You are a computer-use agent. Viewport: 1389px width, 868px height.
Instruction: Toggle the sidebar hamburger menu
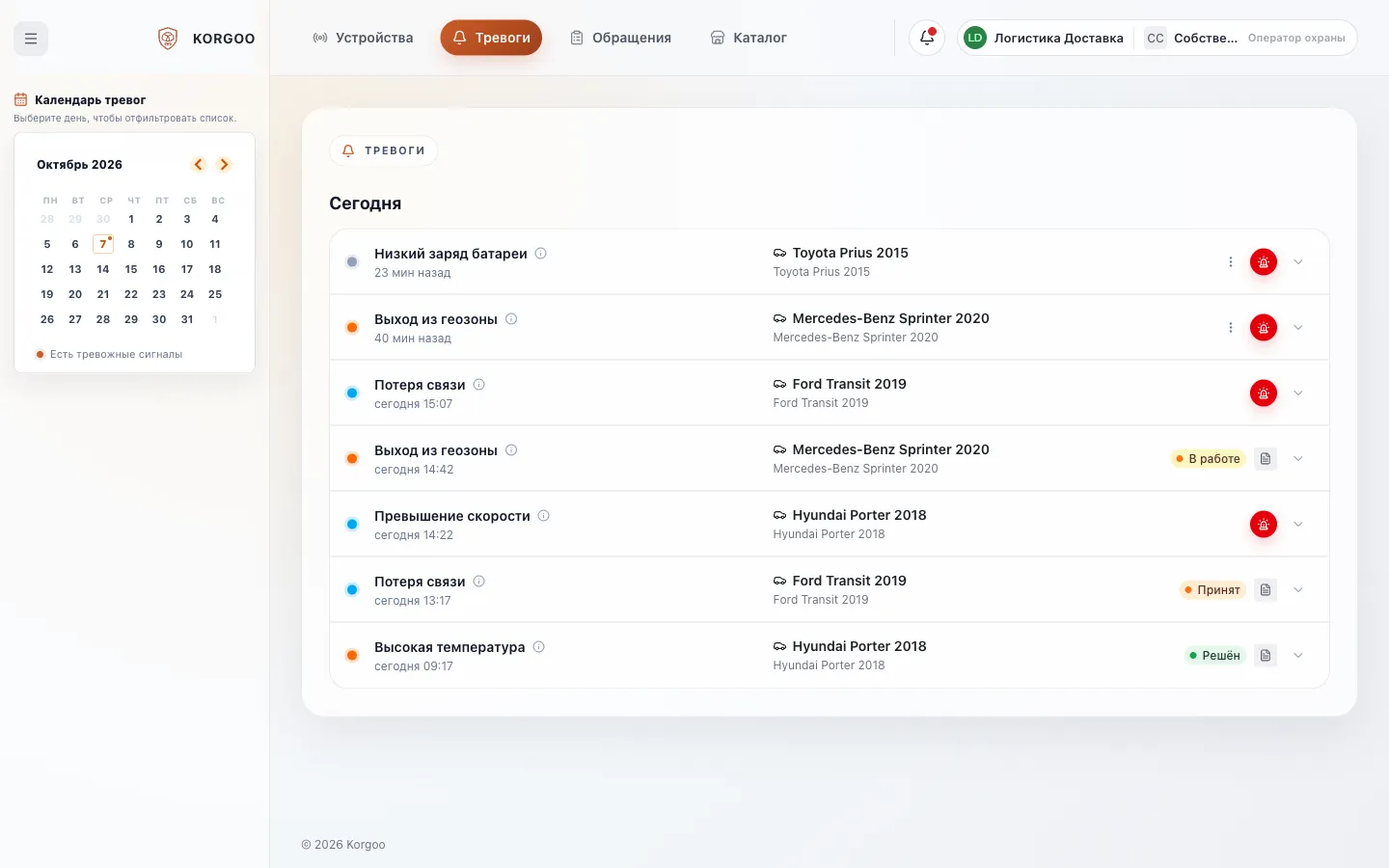click(x=31, y=39)
